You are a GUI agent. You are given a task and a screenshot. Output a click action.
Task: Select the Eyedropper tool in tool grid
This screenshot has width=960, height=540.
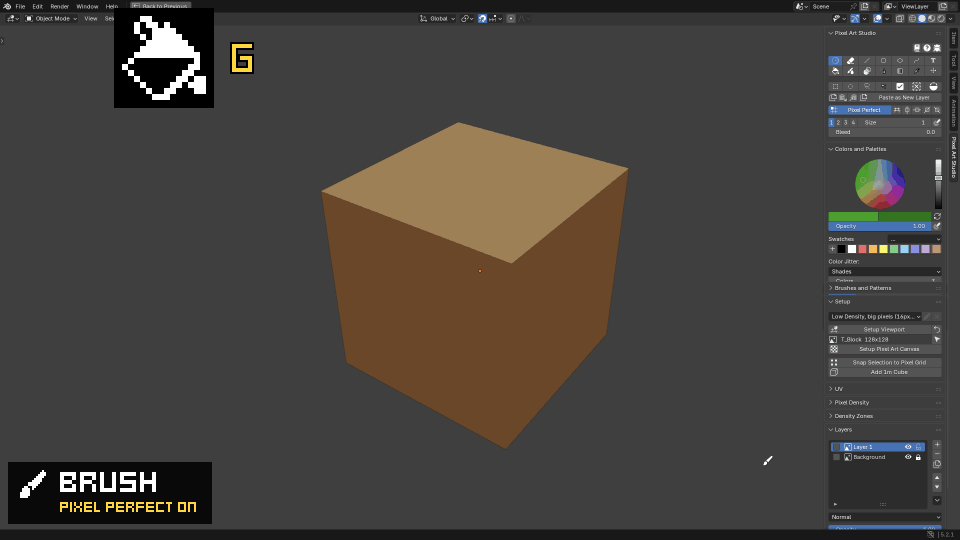(917, 71)
